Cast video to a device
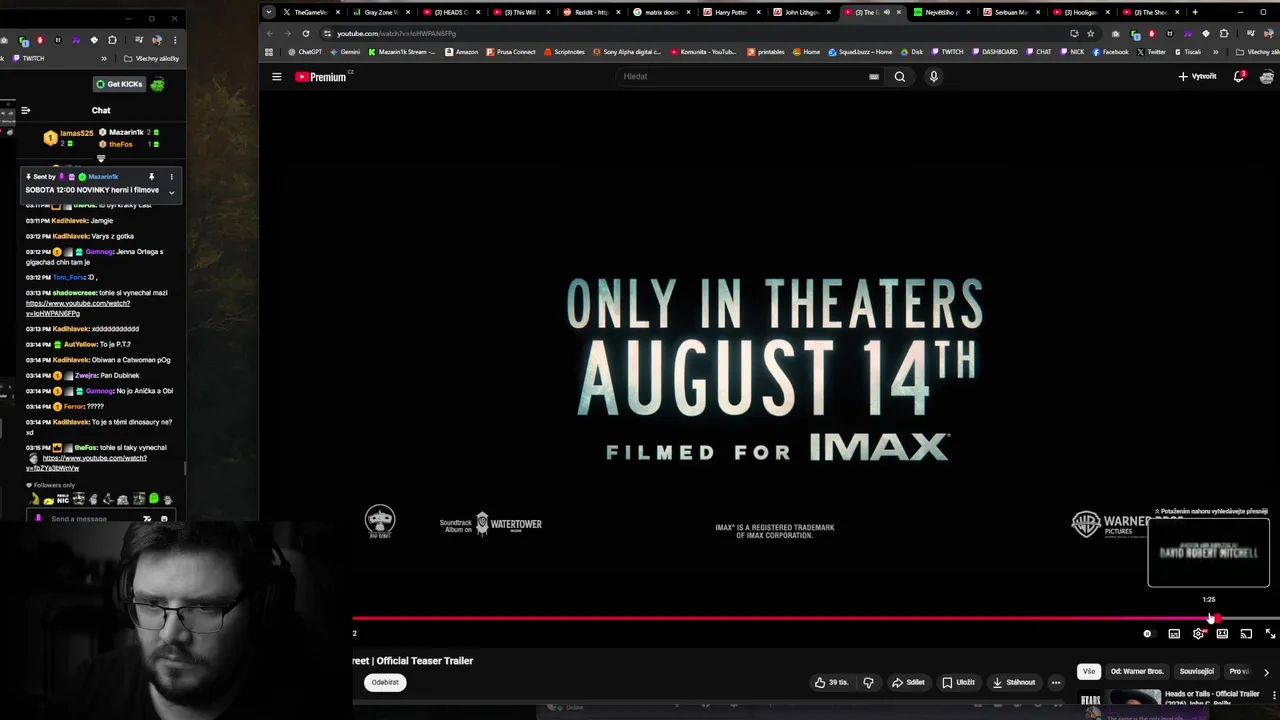Image resolution: width=1280 pixels, height=720 pixels. [x=1246, y=633]
